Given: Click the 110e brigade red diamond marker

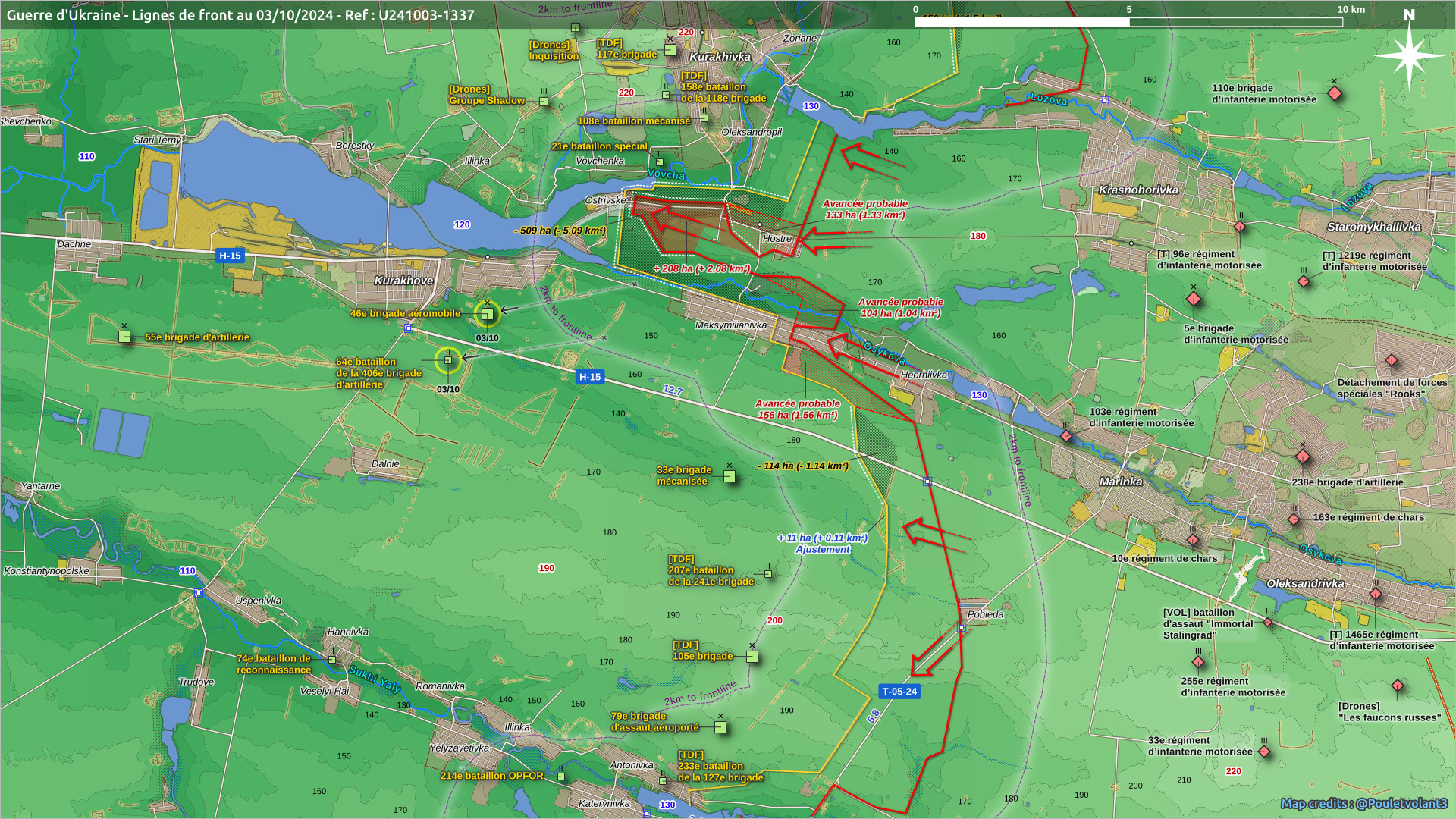Looking at the screenshot, I should [x=1335, y=94].
